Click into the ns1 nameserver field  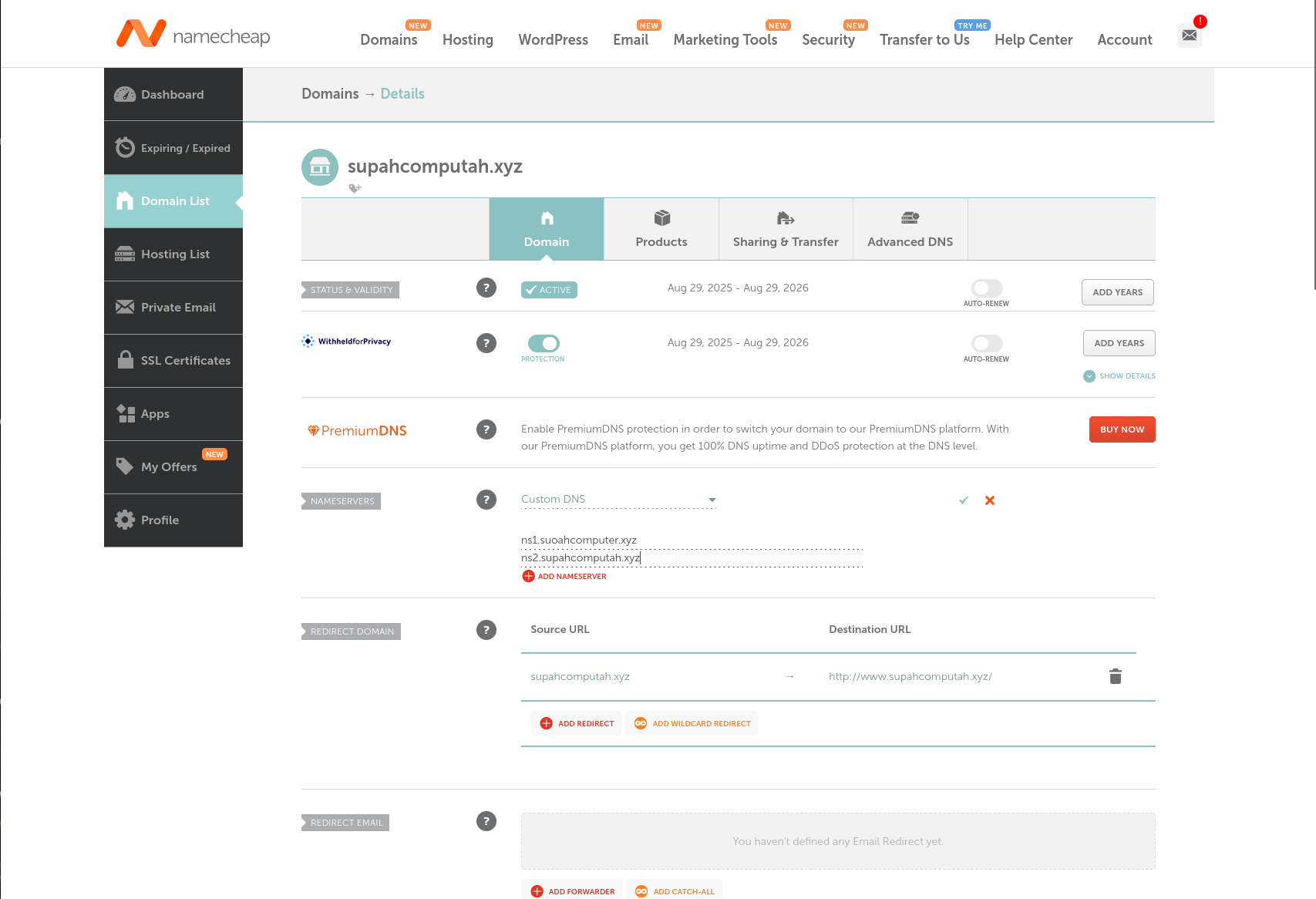[691, 540]
